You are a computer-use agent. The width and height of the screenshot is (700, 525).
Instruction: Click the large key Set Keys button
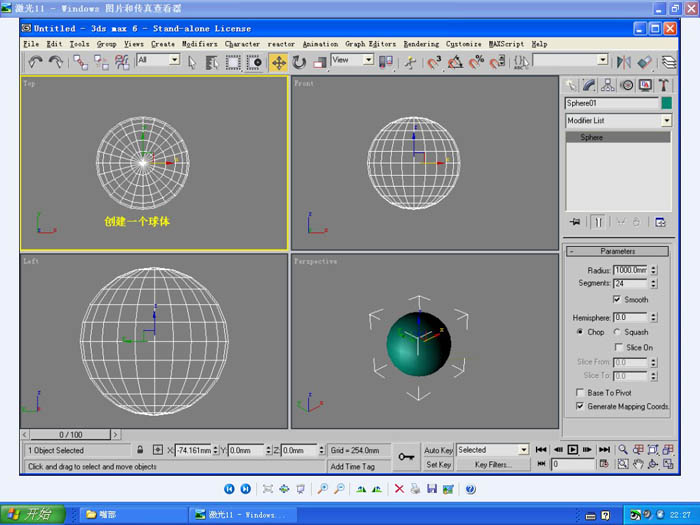[x=406, y=456]
